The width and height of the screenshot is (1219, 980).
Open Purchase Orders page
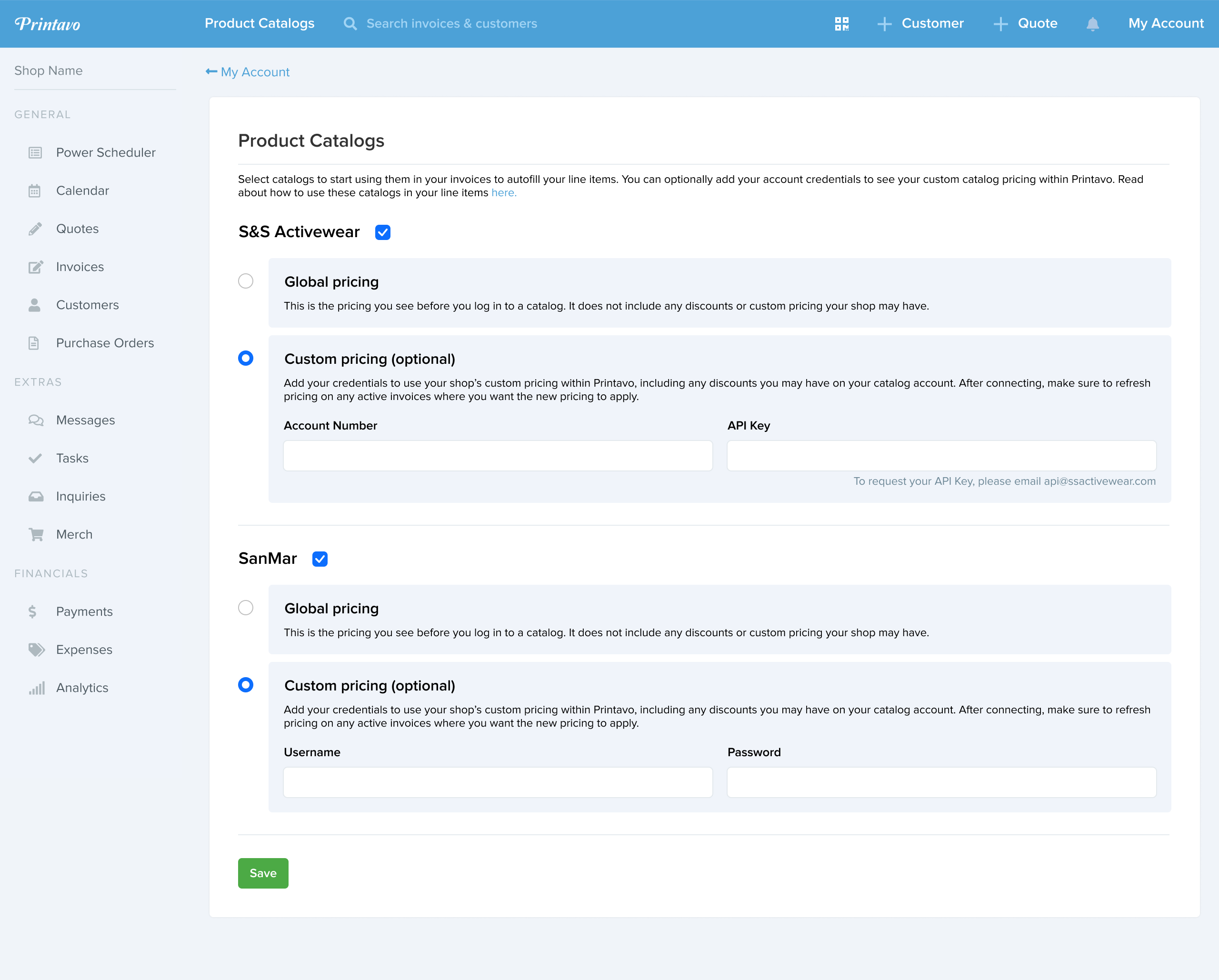105,343
